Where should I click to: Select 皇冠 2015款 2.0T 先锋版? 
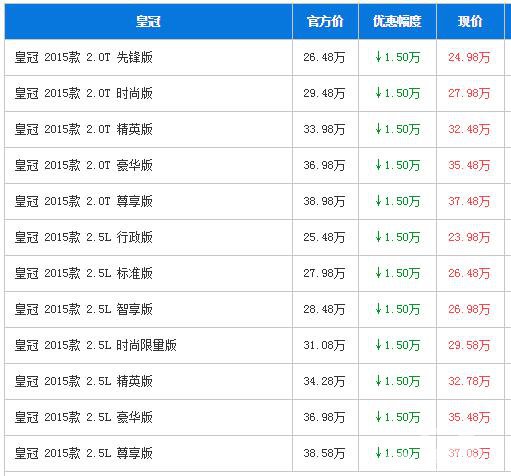pos(83,57)
